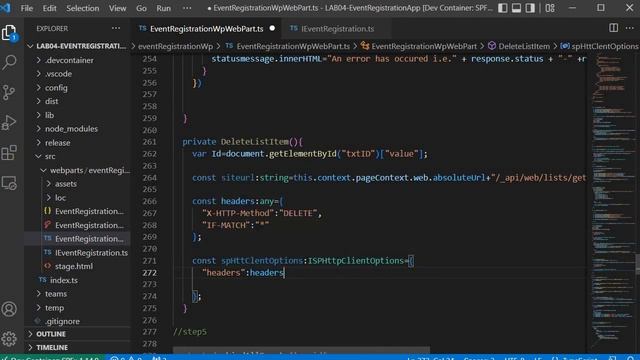Open Run and Debug view

pyautogui.click(x=9, y=122)
